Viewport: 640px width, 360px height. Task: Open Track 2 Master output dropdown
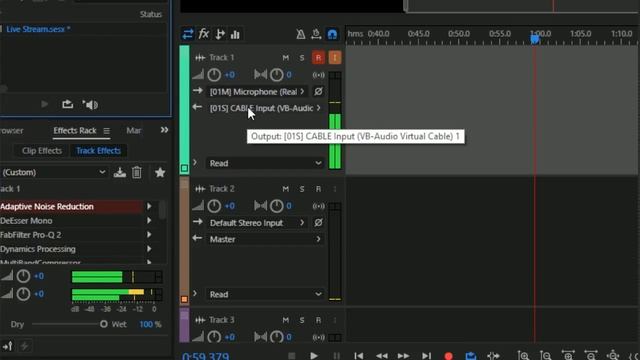click(x=265, y=239)
